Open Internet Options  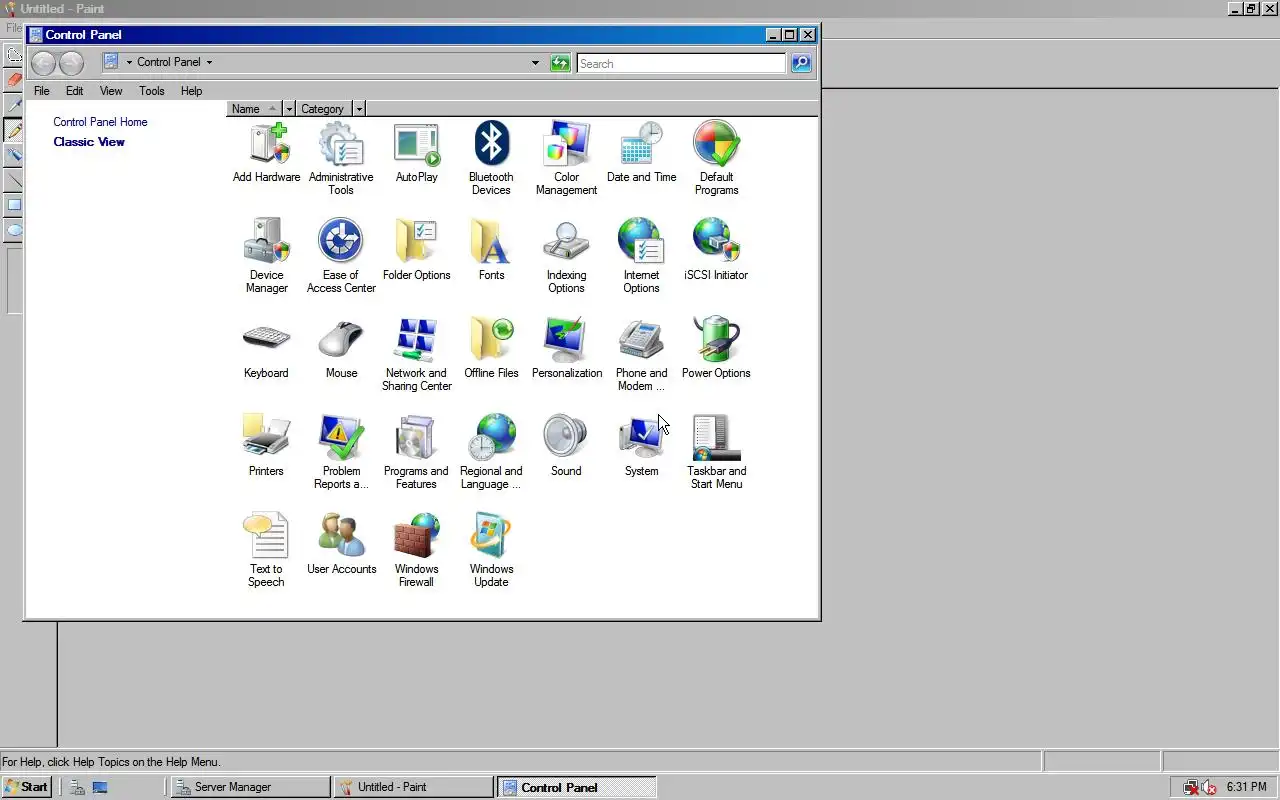(x=641, y=257)
